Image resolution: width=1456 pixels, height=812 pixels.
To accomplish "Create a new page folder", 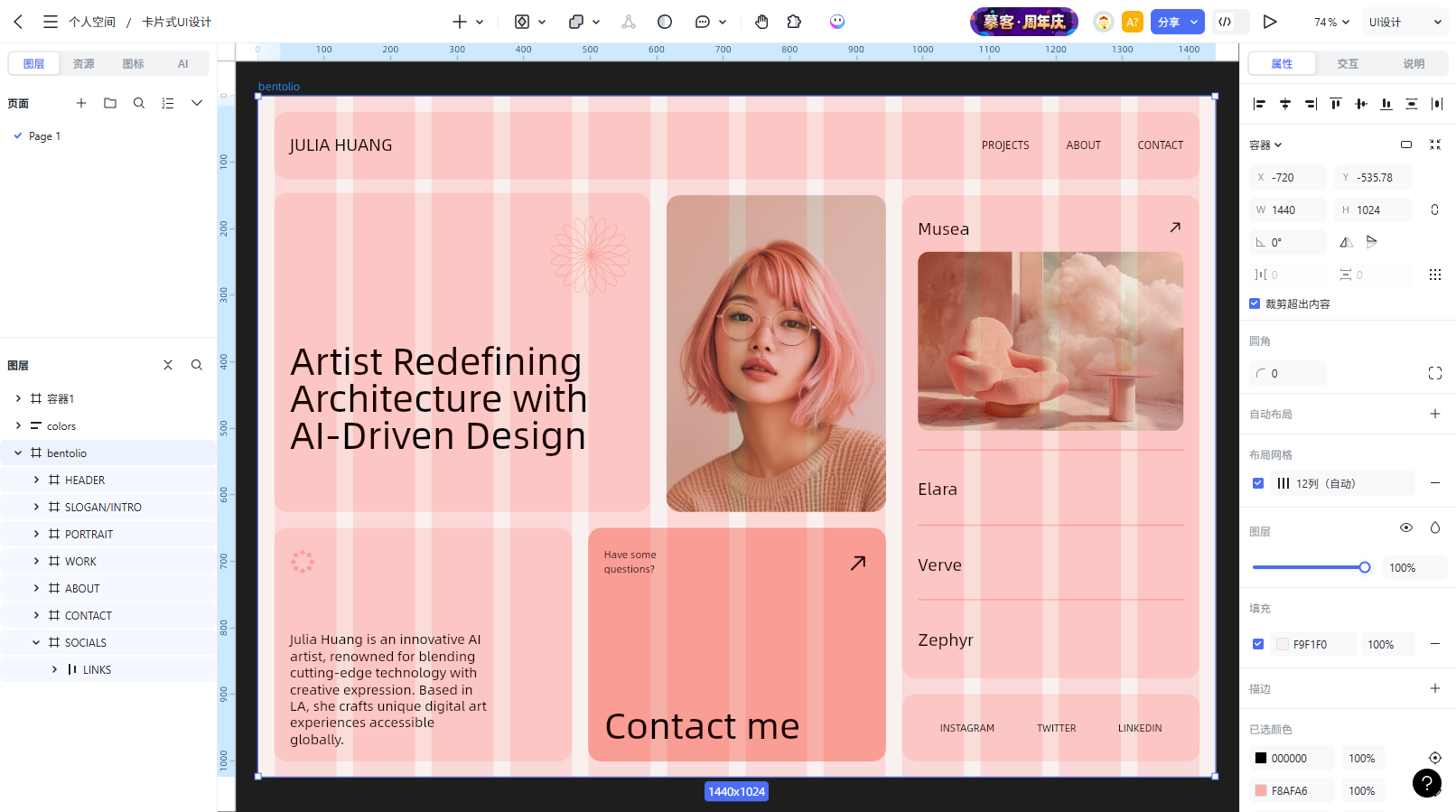I will (x=110, y=103).
